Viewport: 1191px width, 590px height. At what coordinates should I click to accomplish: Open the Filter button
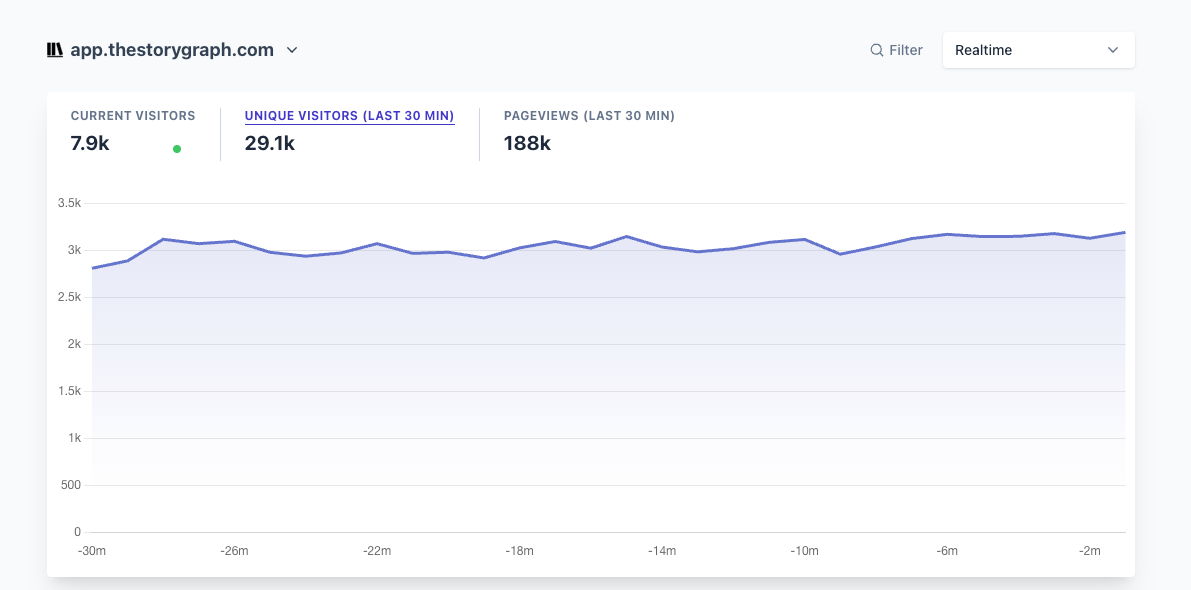point(896,50)
